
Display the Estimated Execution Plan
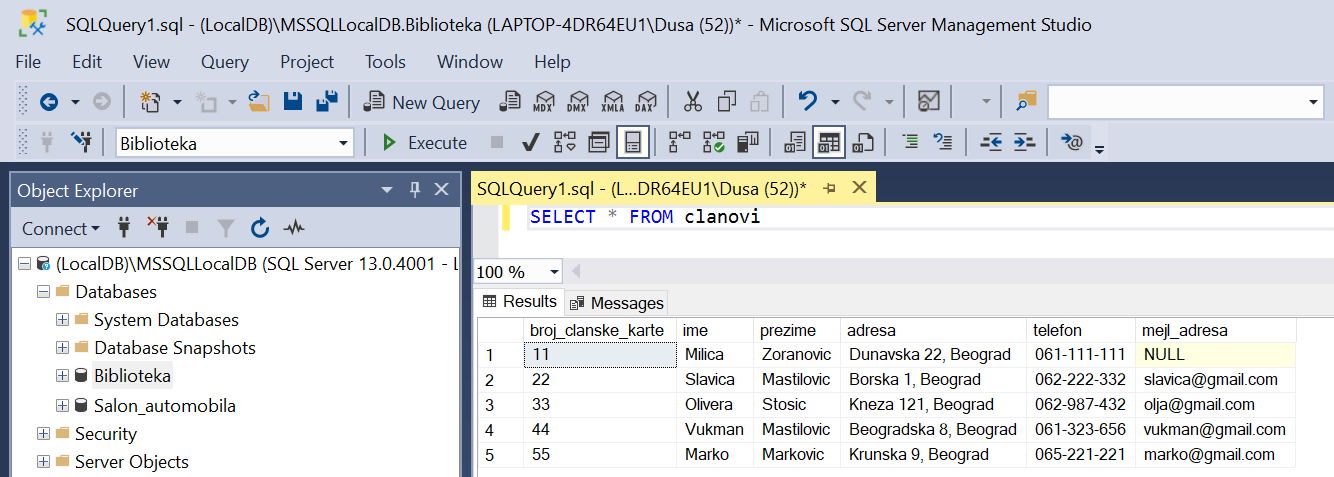pos(565,143)
